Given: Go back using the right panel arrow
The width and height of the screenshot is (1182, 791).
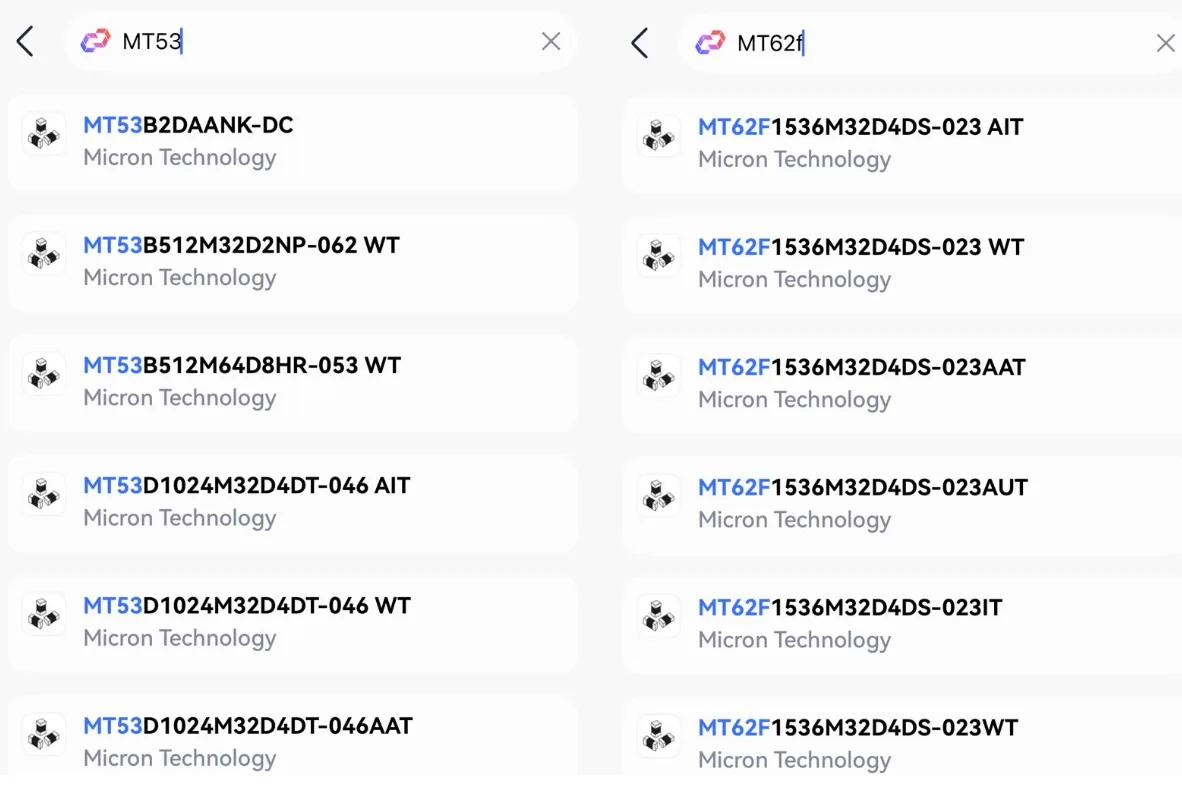Looking at the screenshot, I should pos(639,43).
